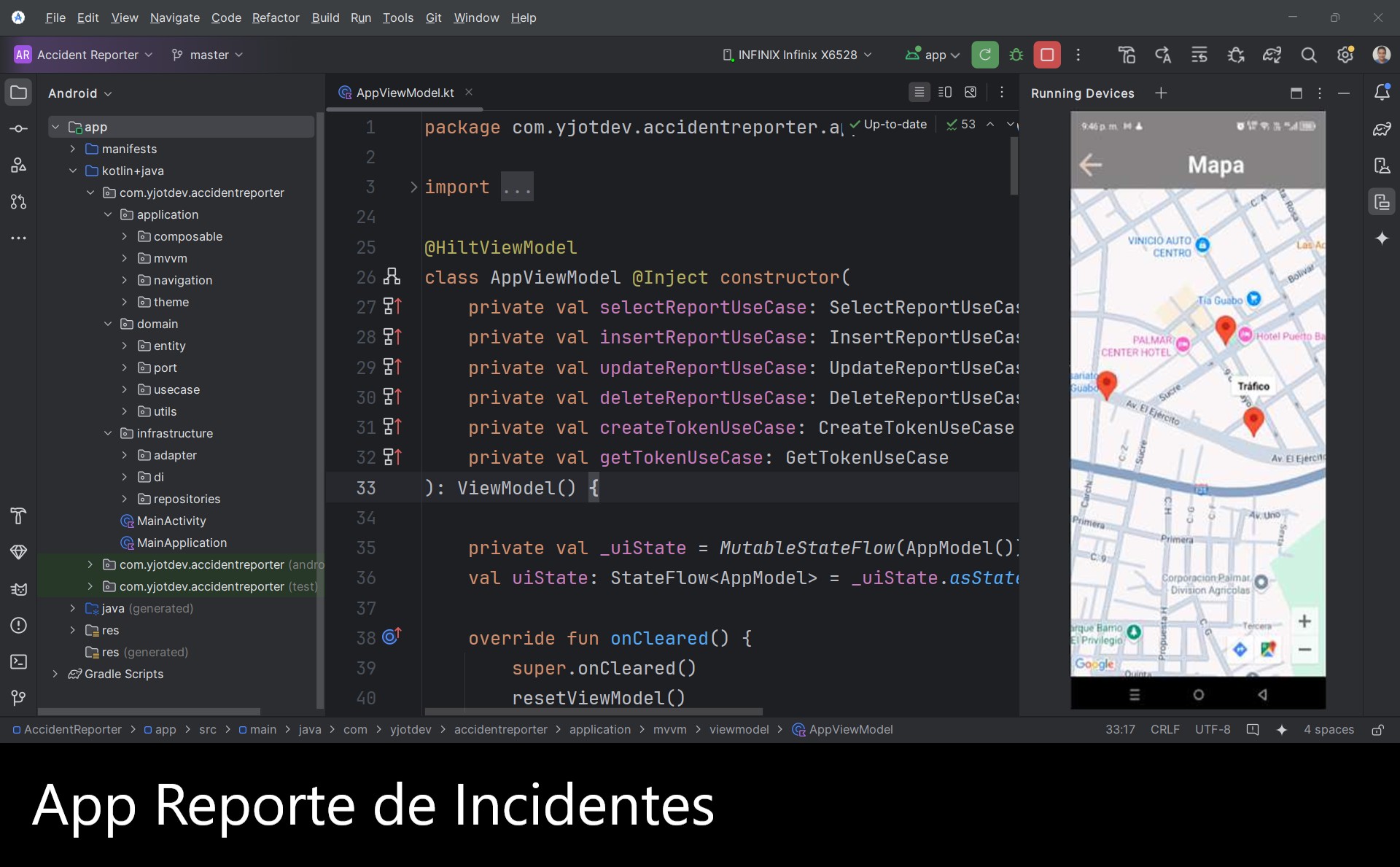Select the AppViewModel.kt editor tab
Viewport: 1400px width, 867px height.
pos(404,93)
